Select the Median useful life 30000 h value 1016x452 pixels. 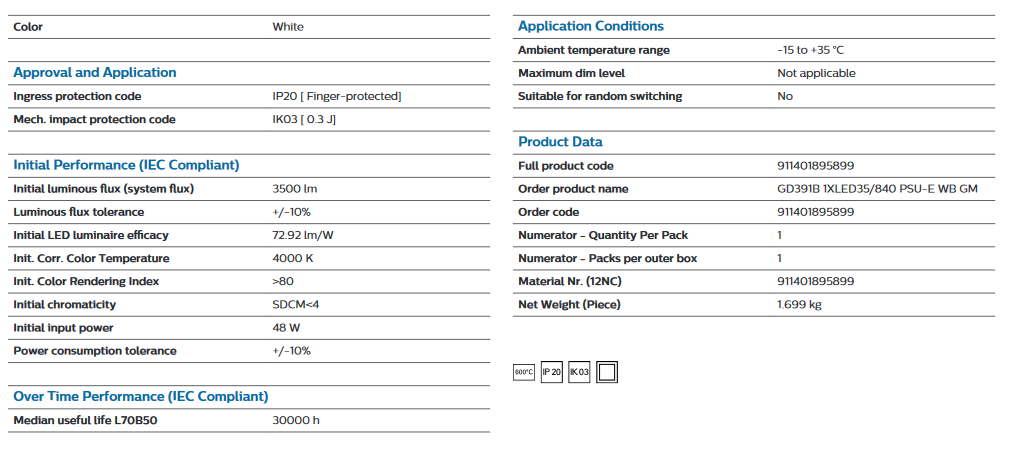click(x=296, y=420)
